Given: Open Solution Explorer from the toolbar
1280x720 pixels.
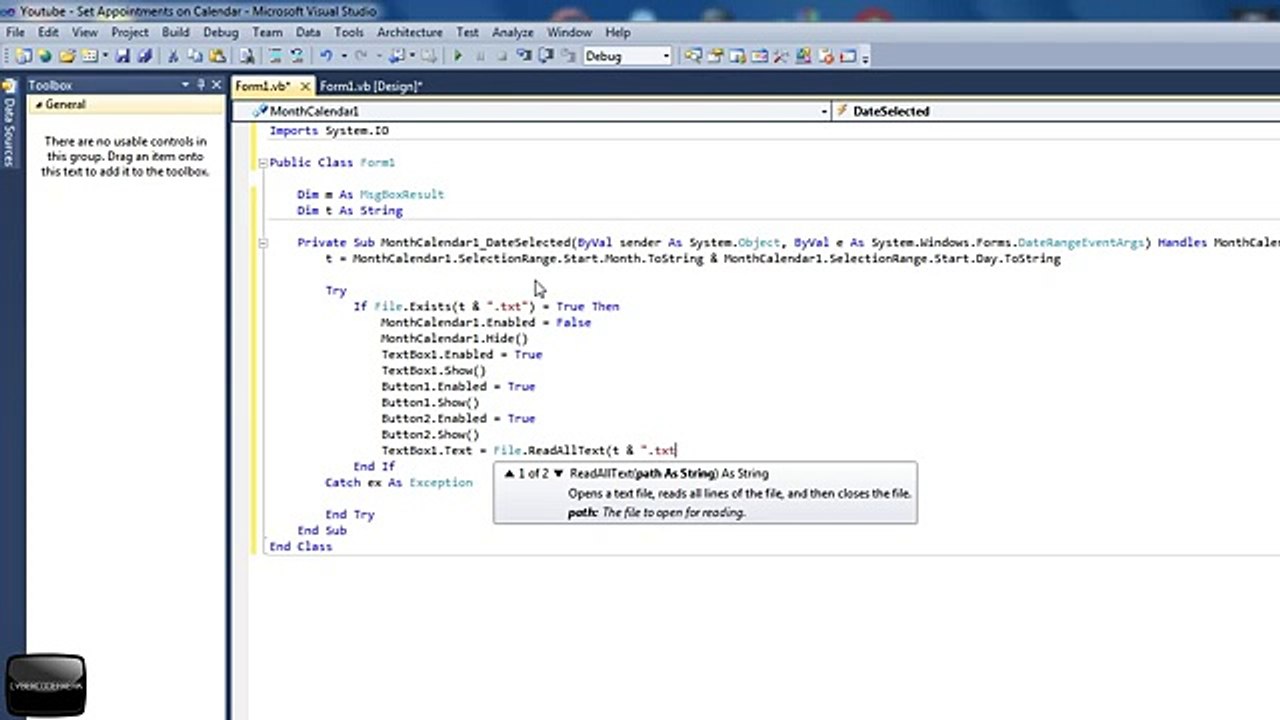Looking at the screenshot, I should 692,56.
